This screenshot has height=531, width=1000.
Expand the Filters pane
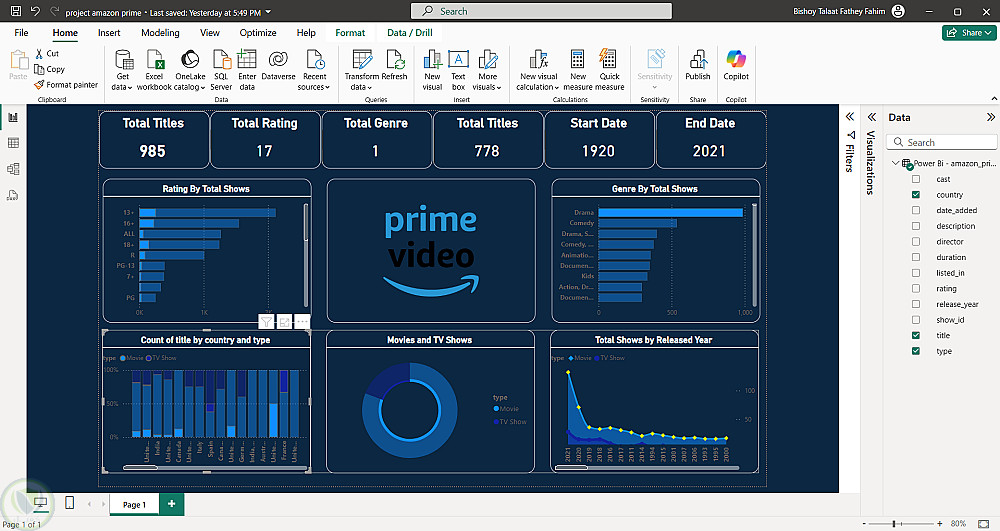tap(849, 117)
